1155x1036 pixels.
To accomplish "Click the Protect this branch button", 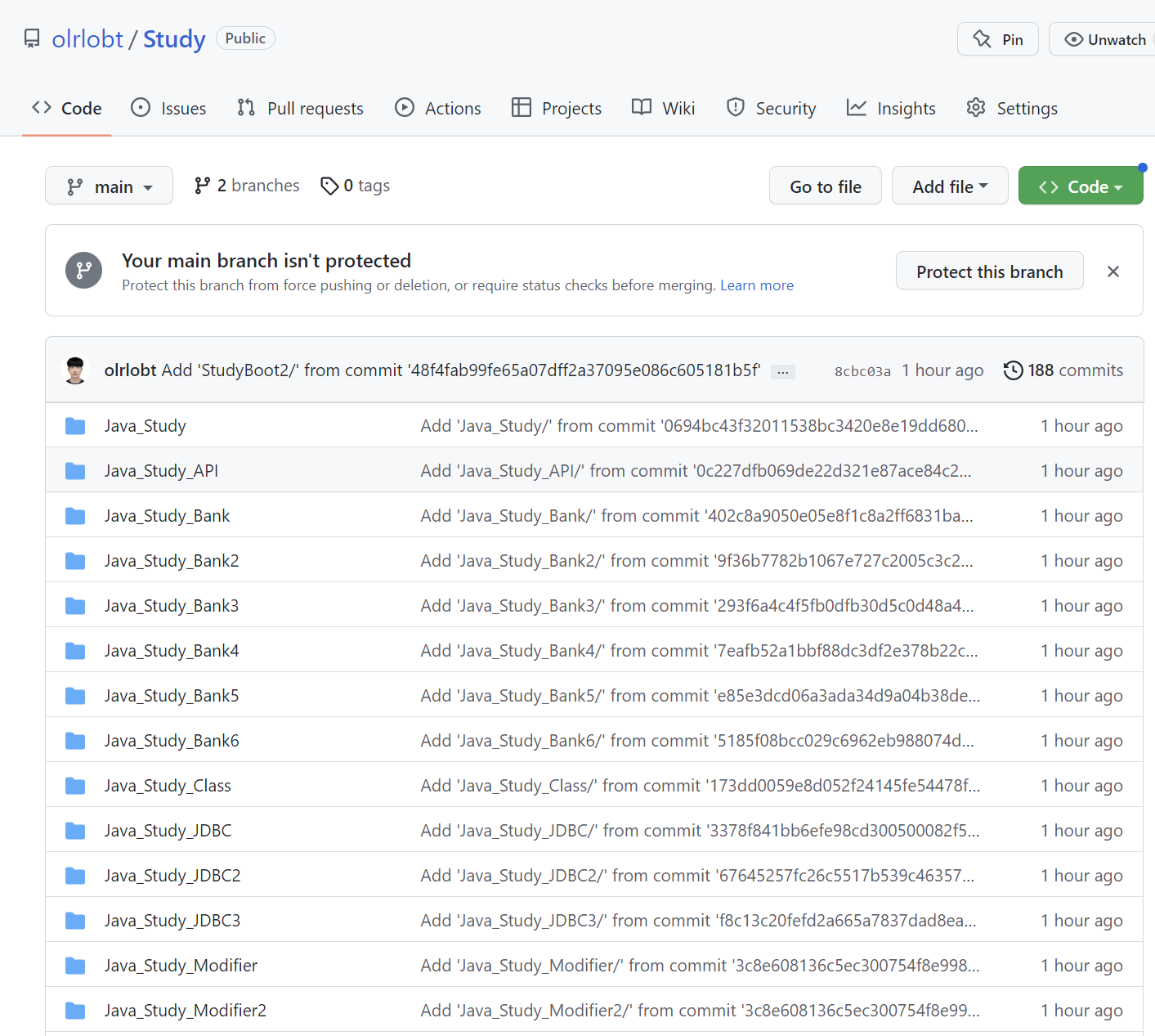I will pos(990,271).
